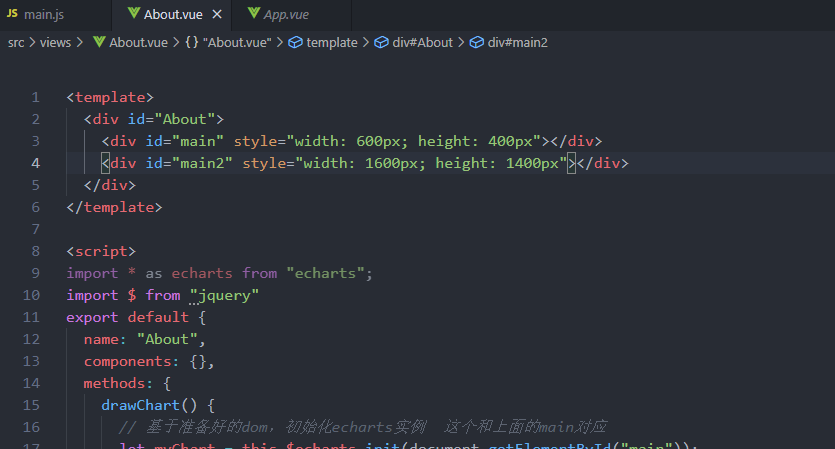Screen dimensions: 835x449
Task: Close the About.vue tab
Action: [217, 14]
